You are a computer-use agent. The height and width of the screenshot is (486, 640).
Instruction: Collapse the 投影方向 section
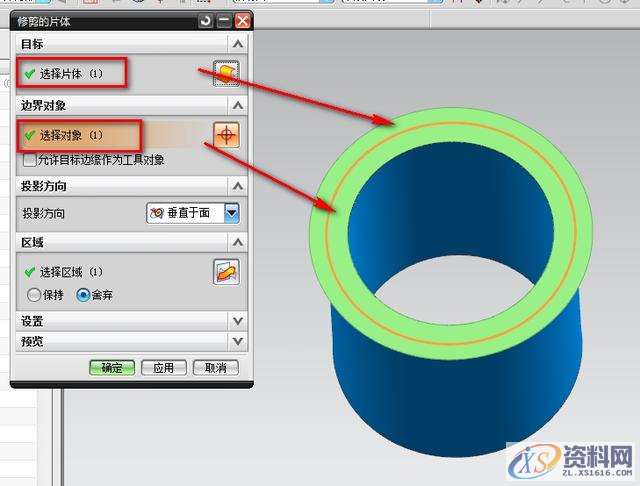[x=237, y=186]
